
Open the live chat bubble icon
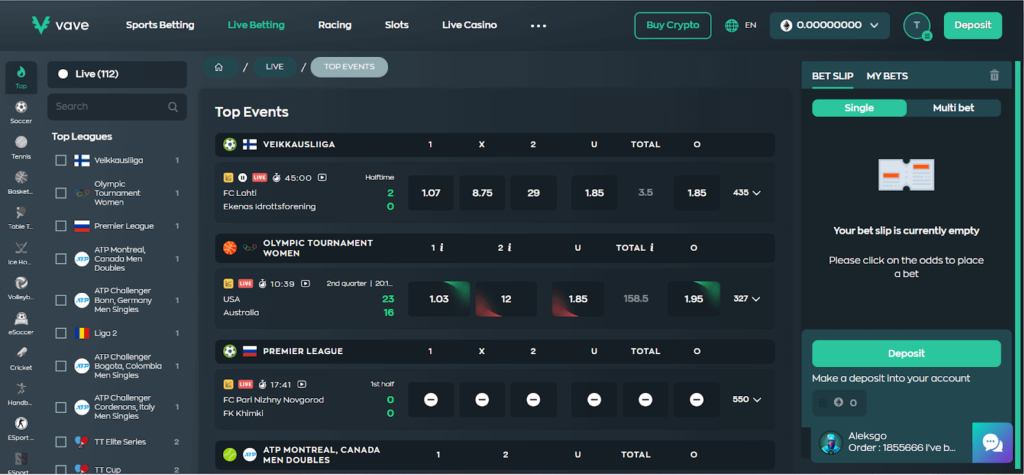coord(993,443)
